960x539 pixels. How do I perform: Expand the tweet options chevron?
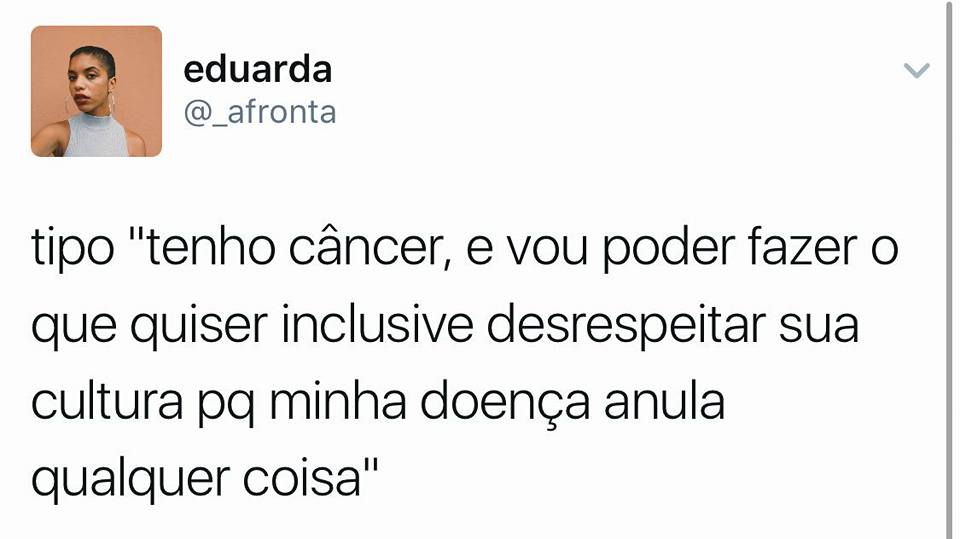point(917,70)
